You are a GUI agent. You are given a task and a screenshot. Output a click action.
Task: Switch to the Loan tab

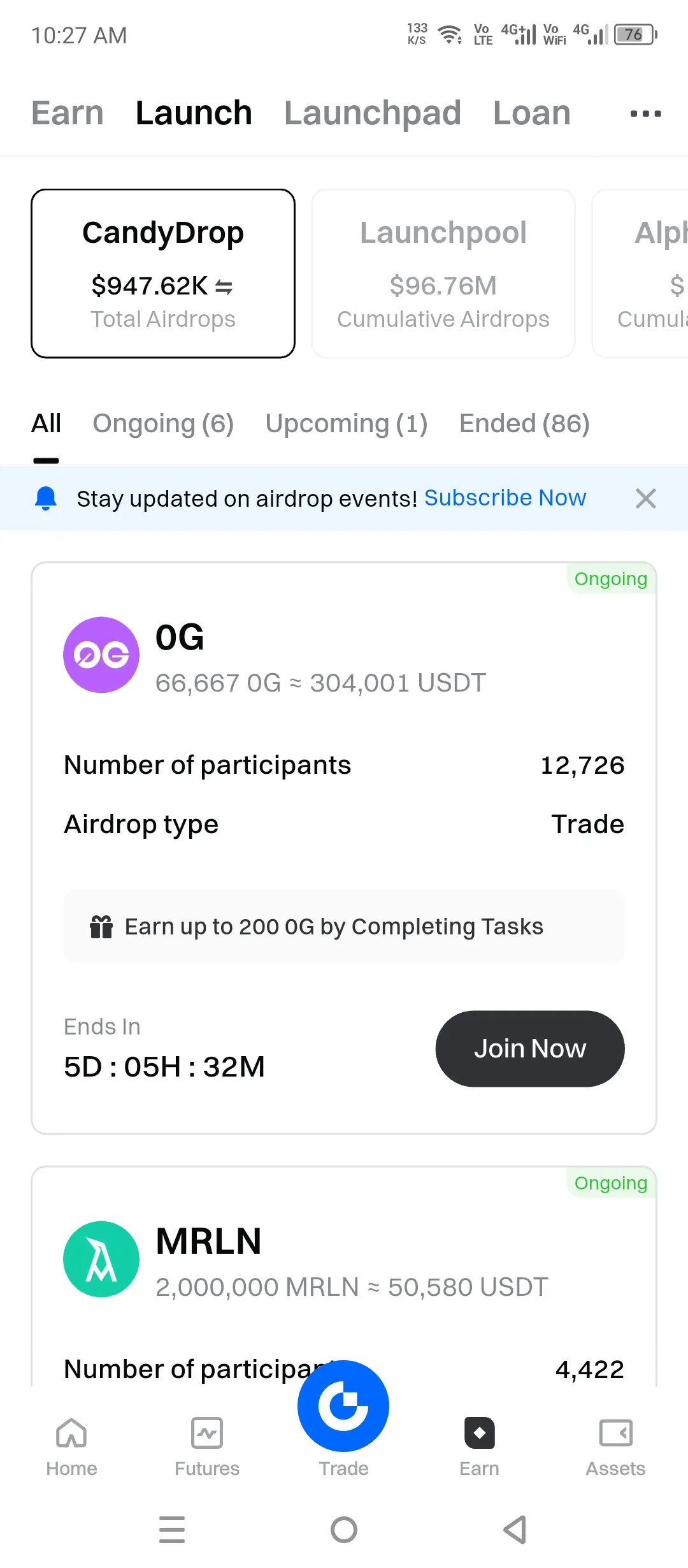click(x=532, y=113)
